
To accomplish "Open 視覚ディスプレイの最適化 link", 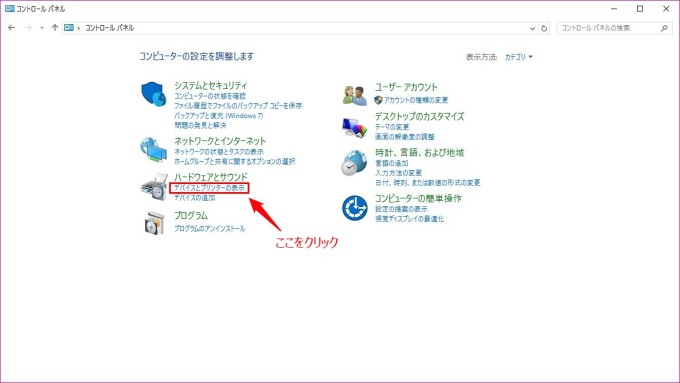I will coord(409,219).
